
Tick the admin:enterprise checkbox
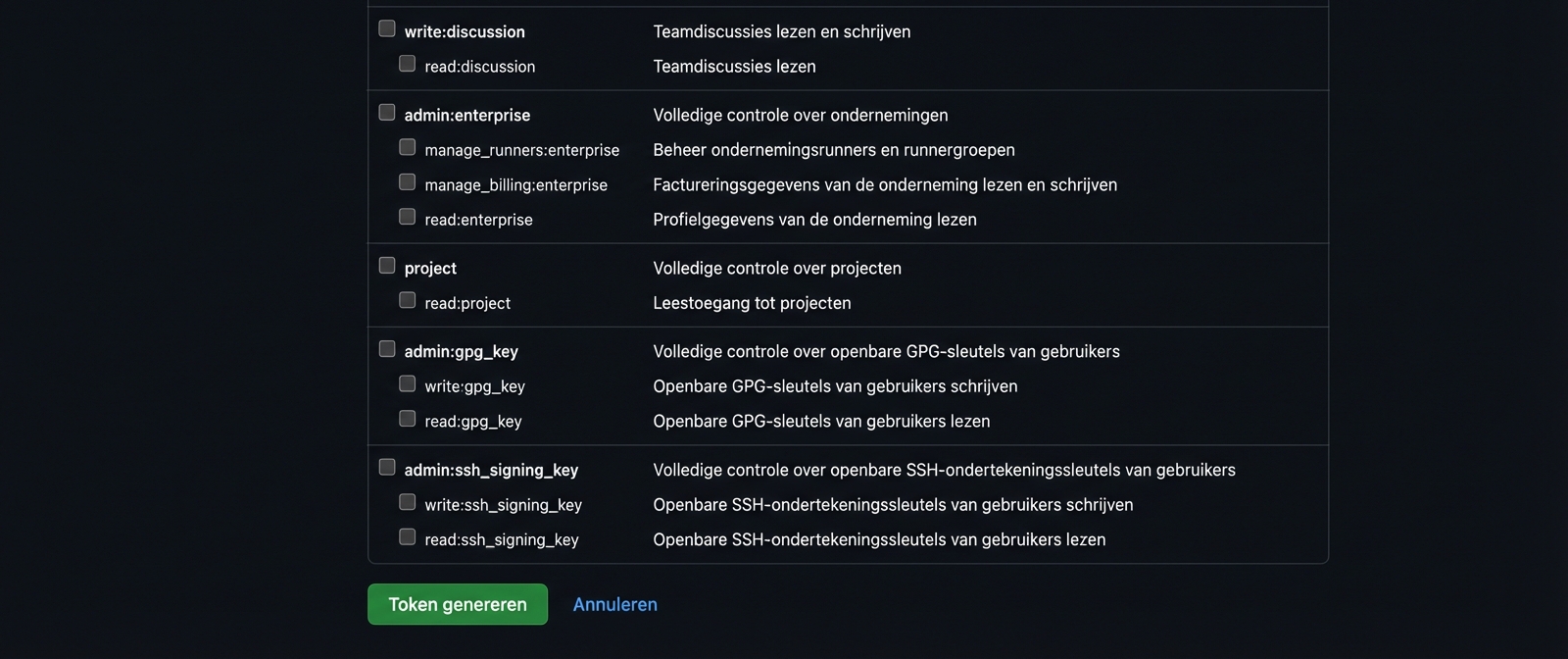click(x=387, y=113)
